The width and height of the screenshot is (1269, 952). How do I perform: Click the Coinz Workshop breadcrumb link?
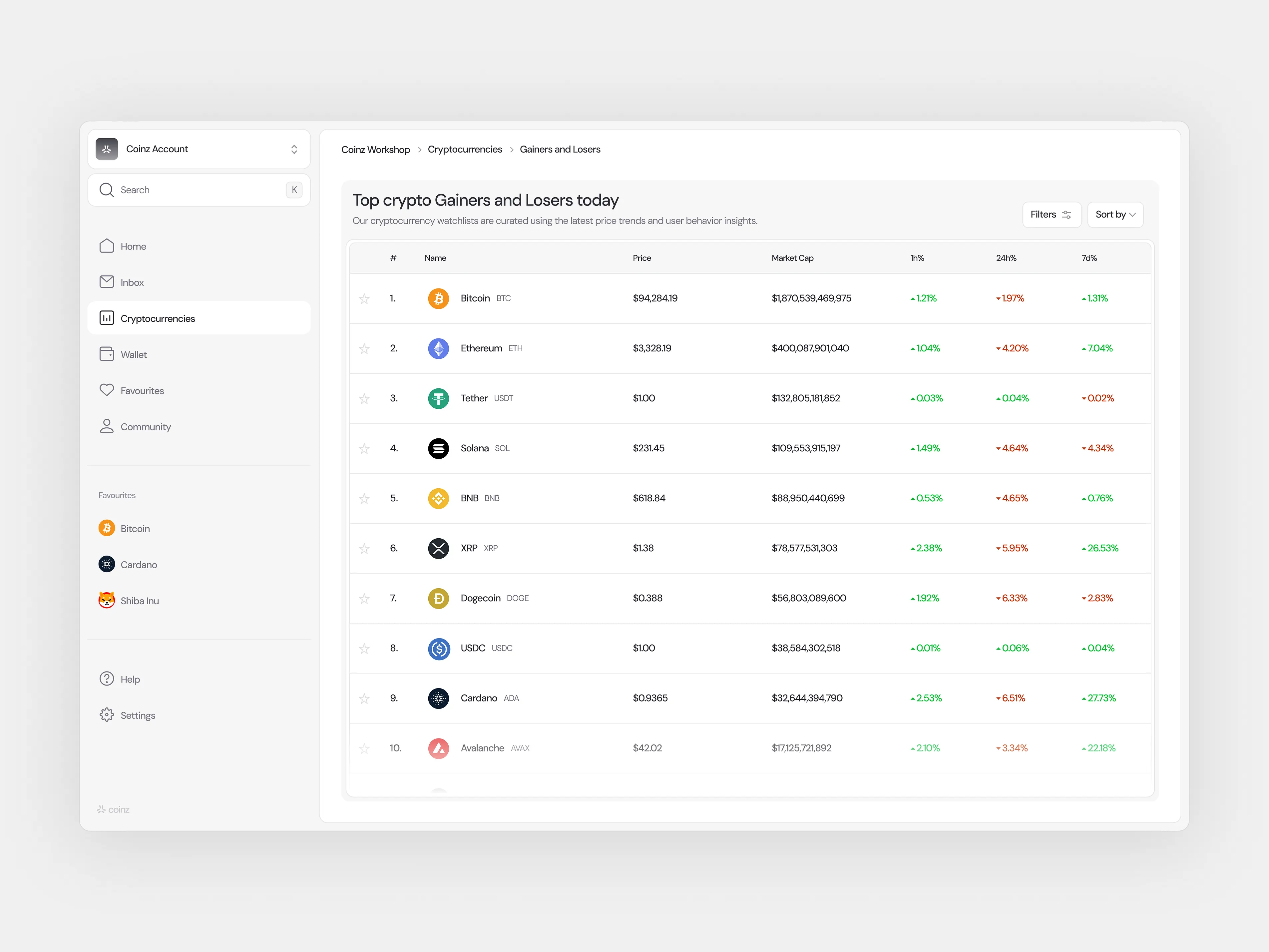tap(375, 150)
